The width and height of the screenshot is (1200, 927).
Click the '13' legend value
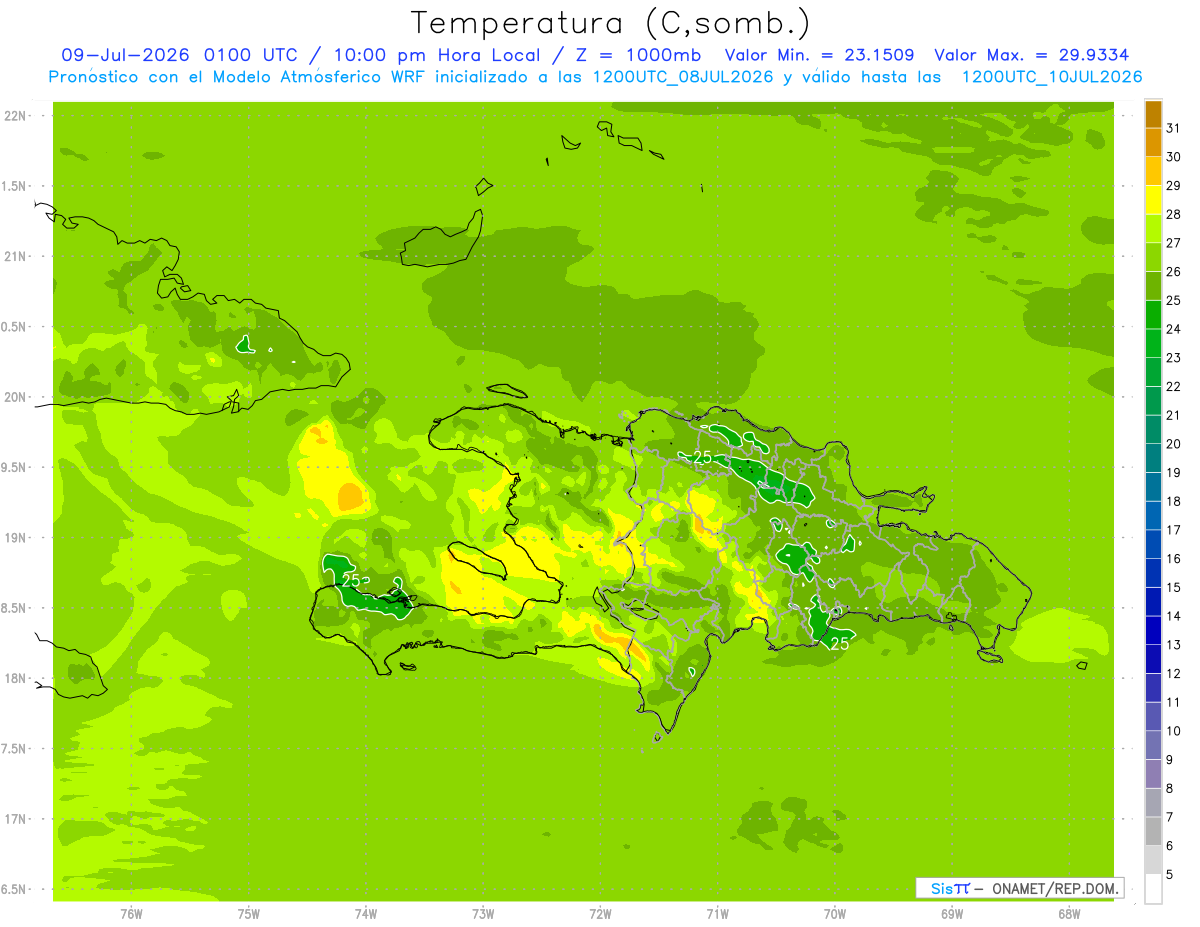click(1174, 644)
